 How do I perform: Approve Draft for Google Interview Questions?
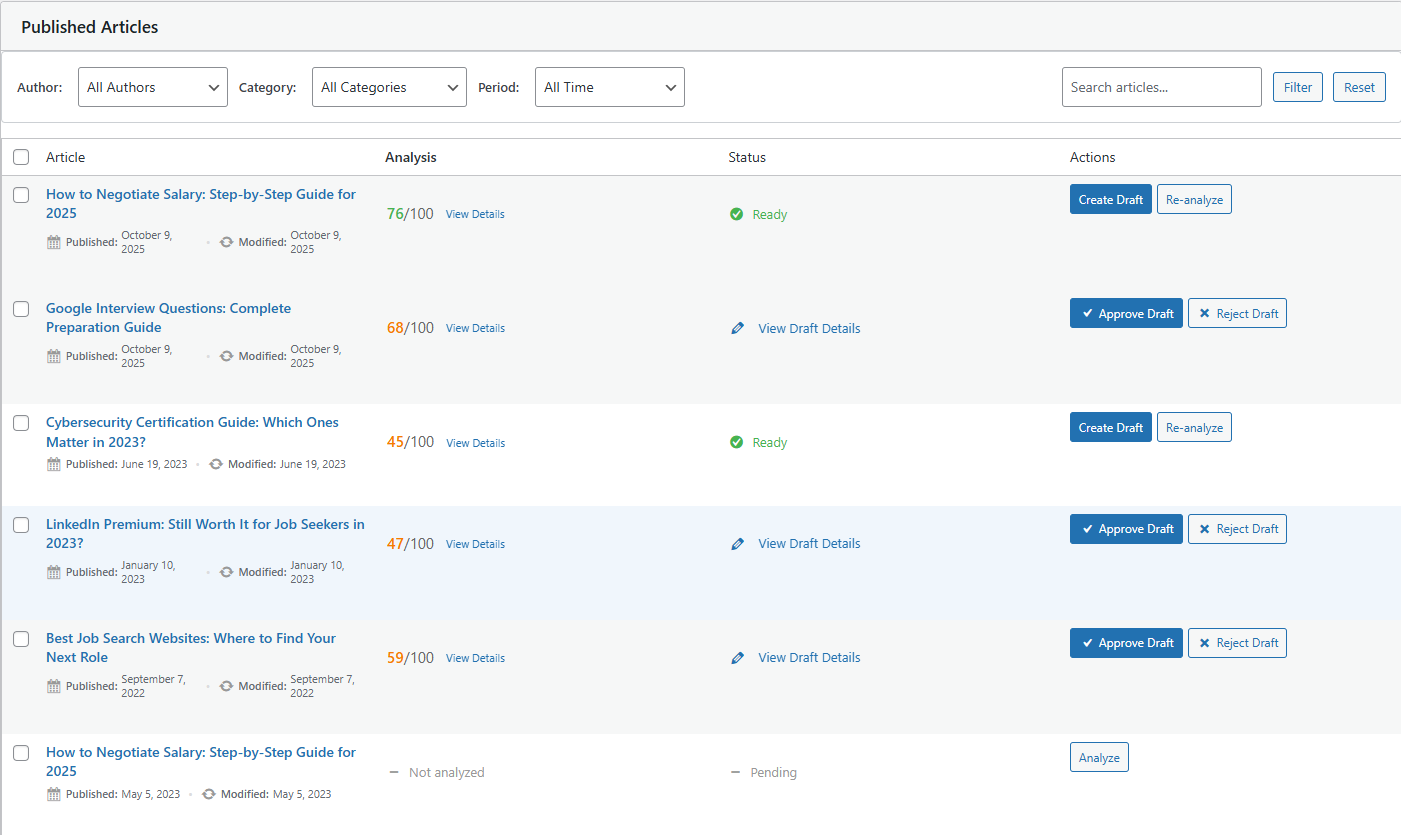[x=1126, y=314]
